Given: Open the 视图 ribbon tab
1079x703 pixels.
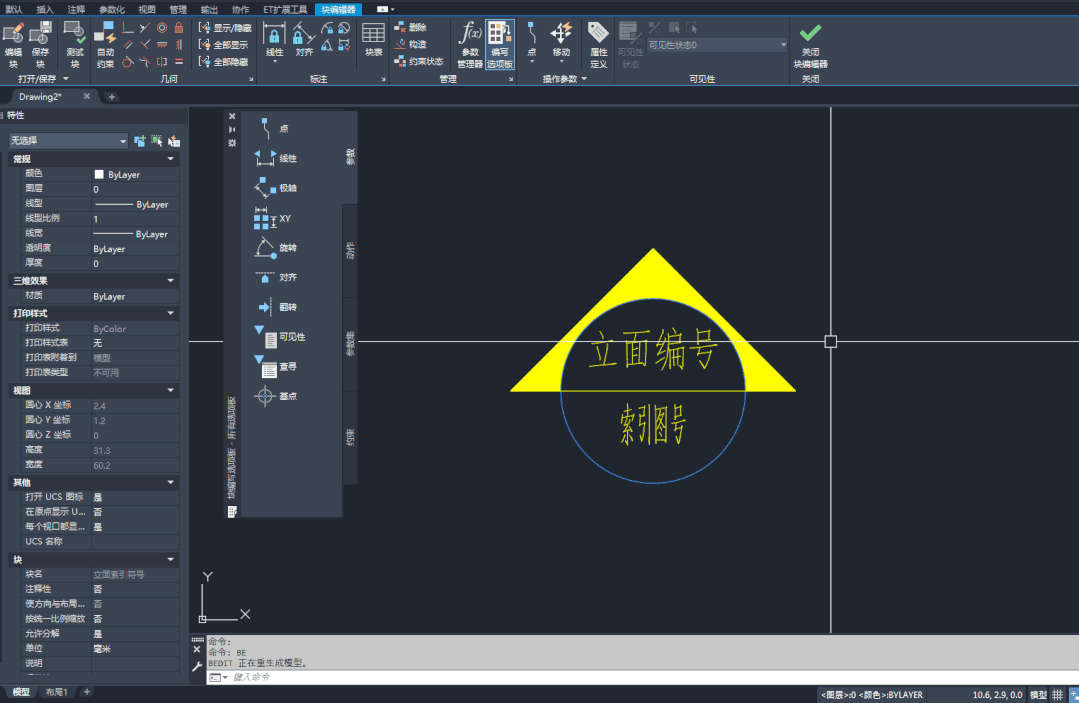Looking at the screenshot, I should tap(147, 9).
